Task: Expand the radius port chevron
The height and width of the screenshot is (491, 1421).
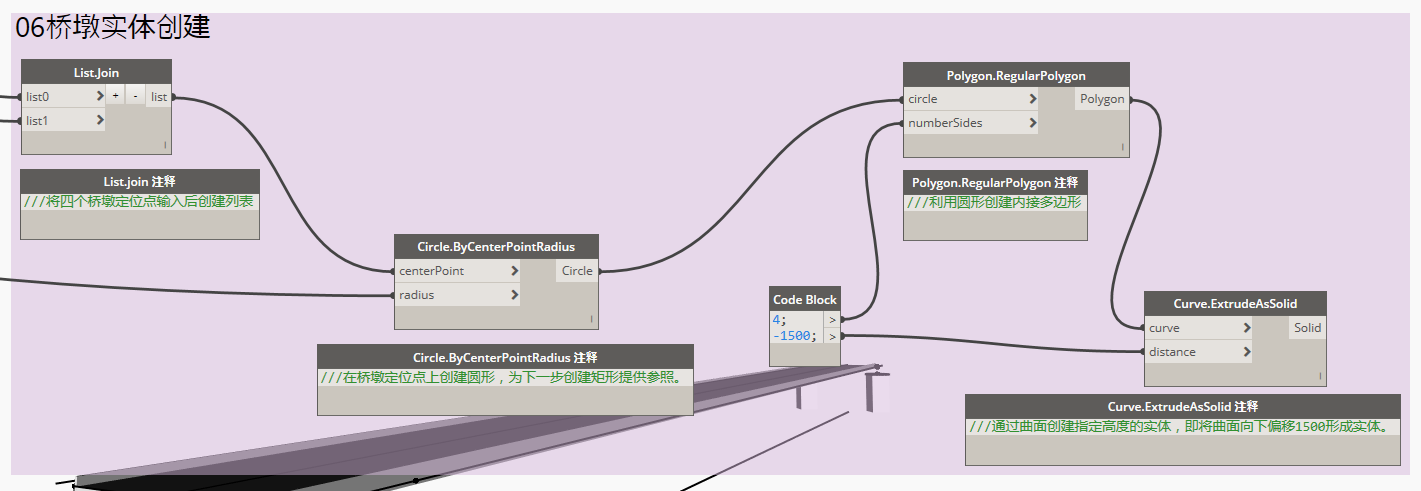Action: pos(514,294)
